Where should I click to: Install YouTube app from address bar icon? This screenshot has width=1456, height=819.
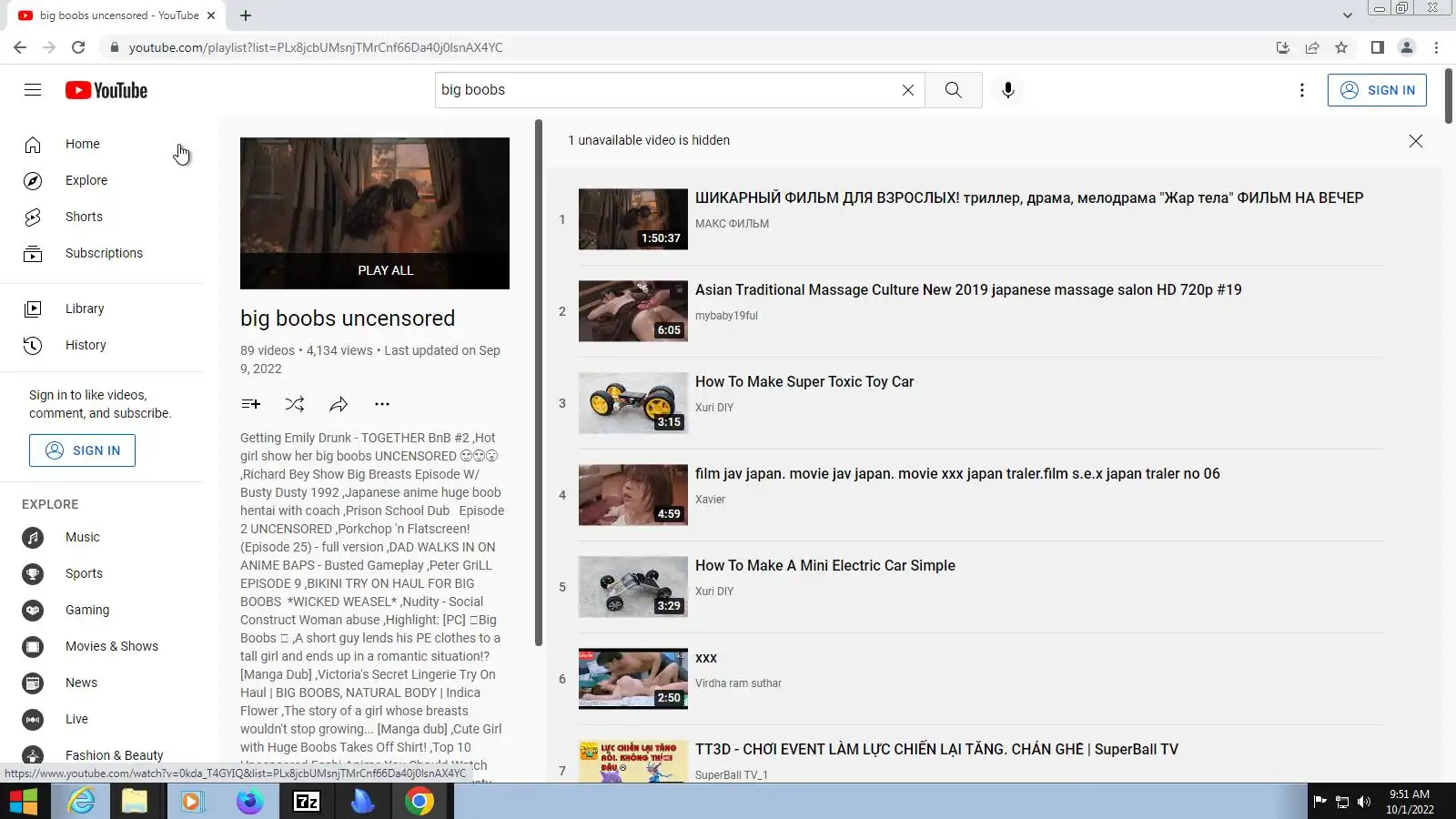1283,47
